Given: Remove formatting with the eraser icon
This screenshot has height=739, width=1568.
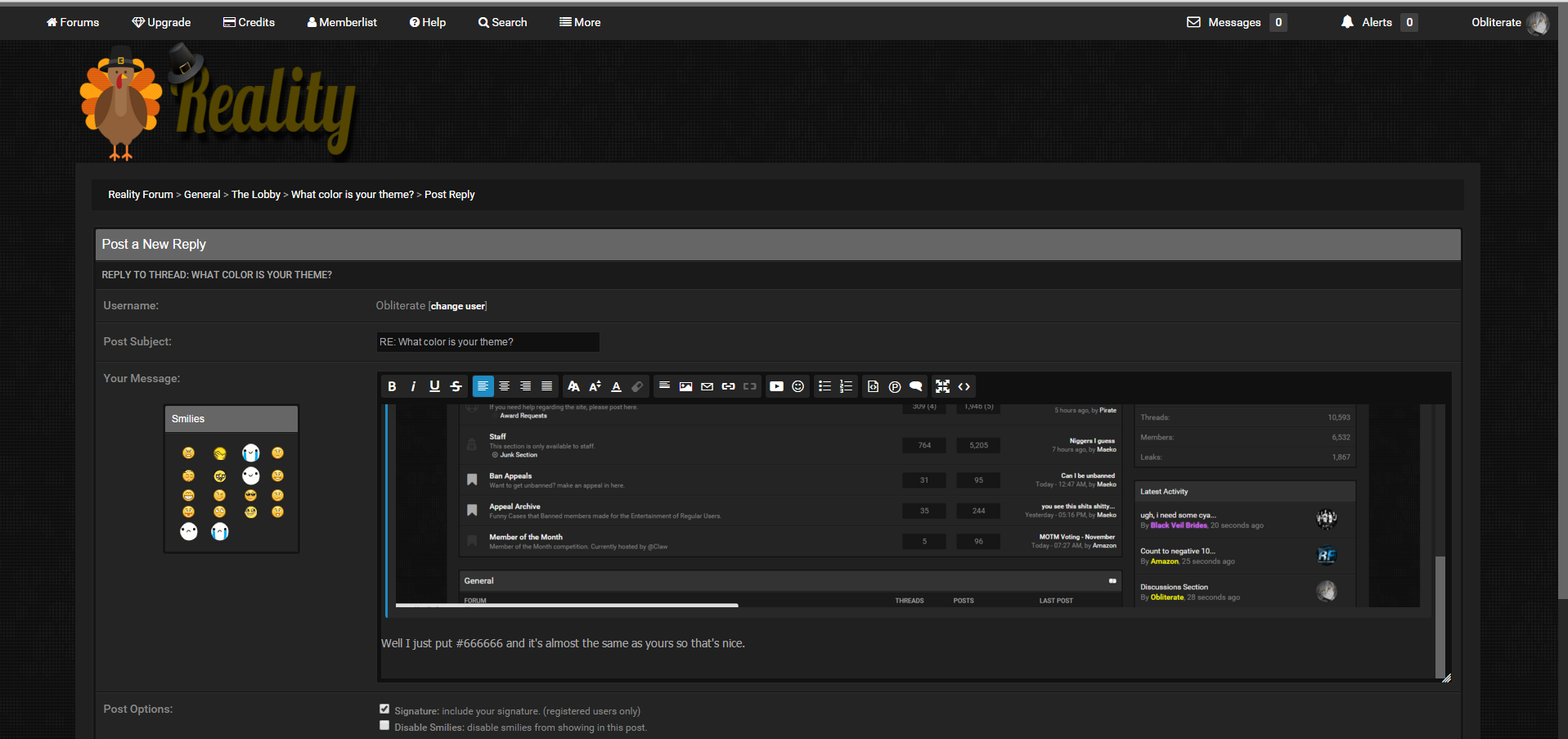Looking at the screenshot, I should tap(637, 386).
